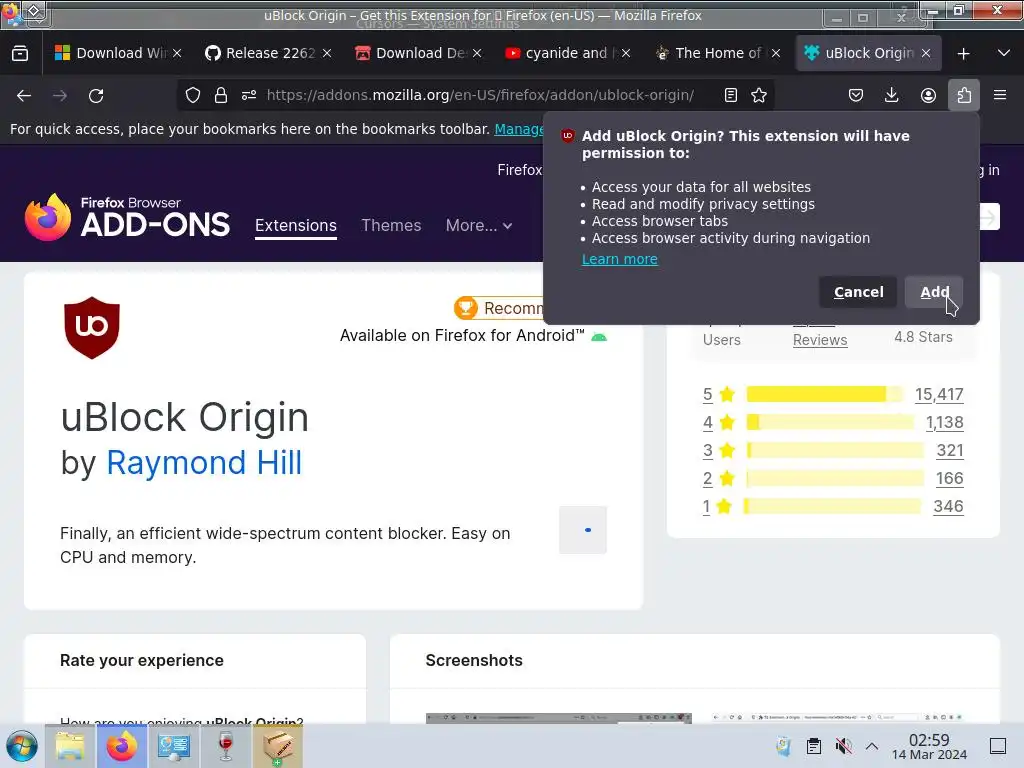
Task: Open the Learn more permissions link
Action: pyautogui.click(x=619, y=259)
